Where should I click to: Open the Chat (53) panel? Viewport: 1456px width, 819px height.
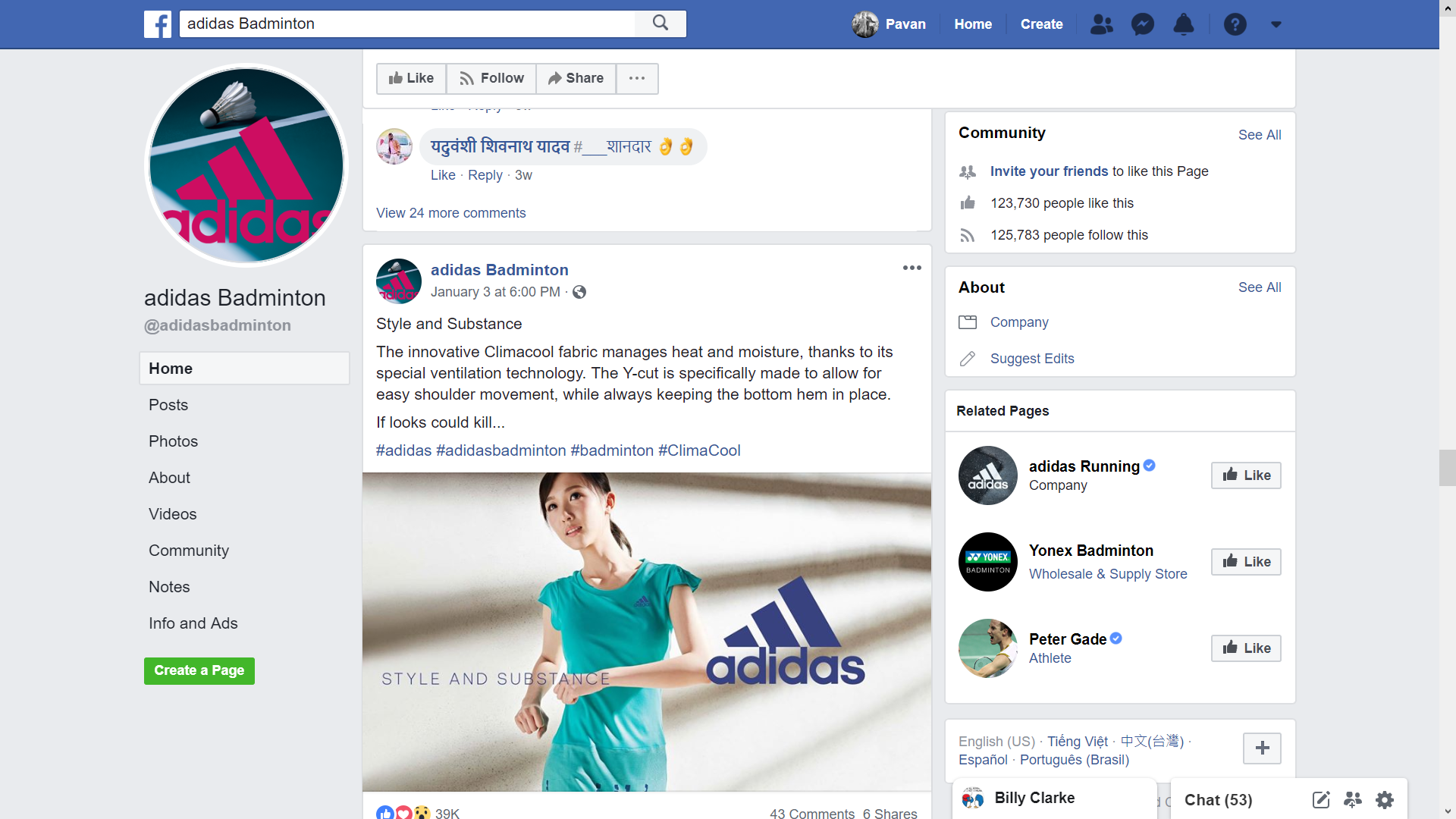[x=1218, y=800]
